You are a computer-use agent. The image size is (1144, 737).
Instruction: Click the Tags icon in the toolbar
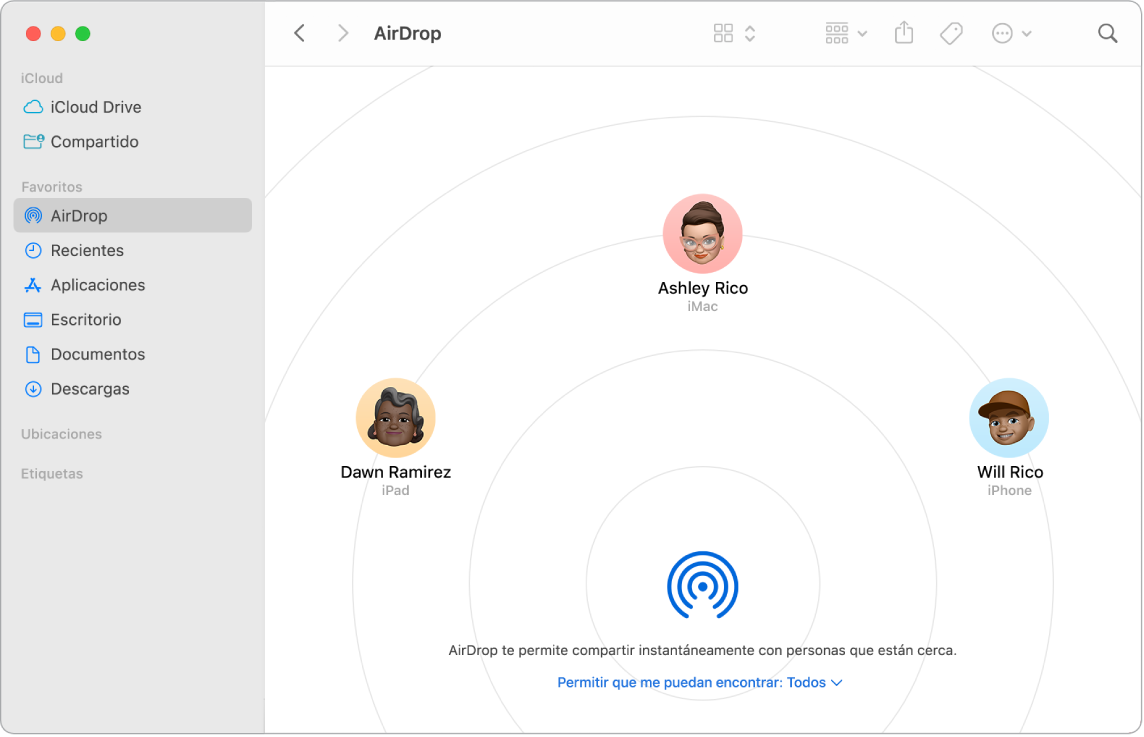pyautogui.click(x=950, y=33)
